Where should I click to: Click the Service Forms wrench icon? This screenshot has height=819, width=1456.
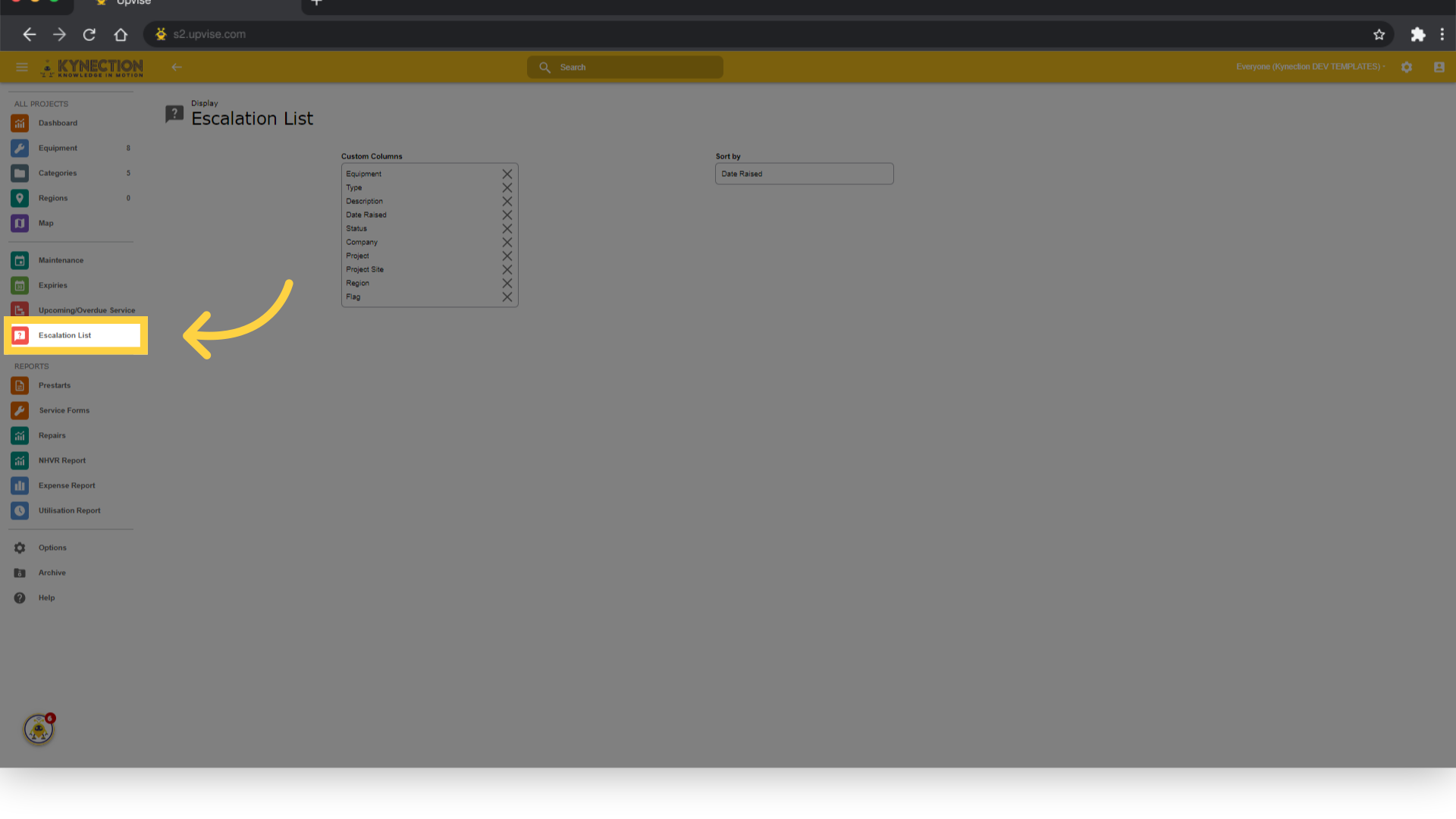click(20, 410)
